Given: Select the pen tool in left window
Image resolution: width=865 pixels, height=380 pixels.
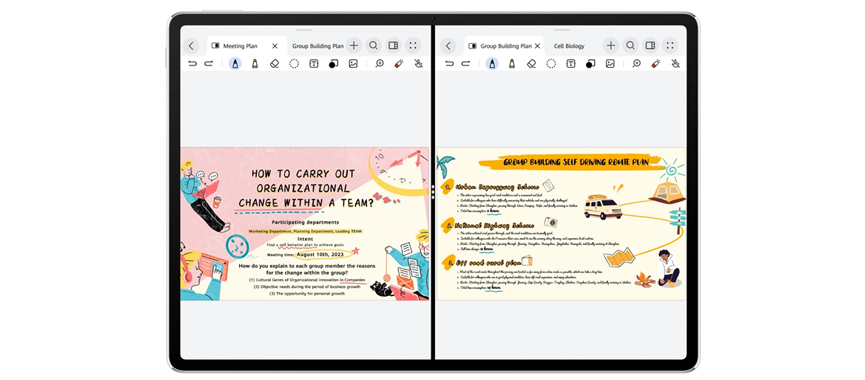Looking at the screenshot, I should tap(235, 63).
